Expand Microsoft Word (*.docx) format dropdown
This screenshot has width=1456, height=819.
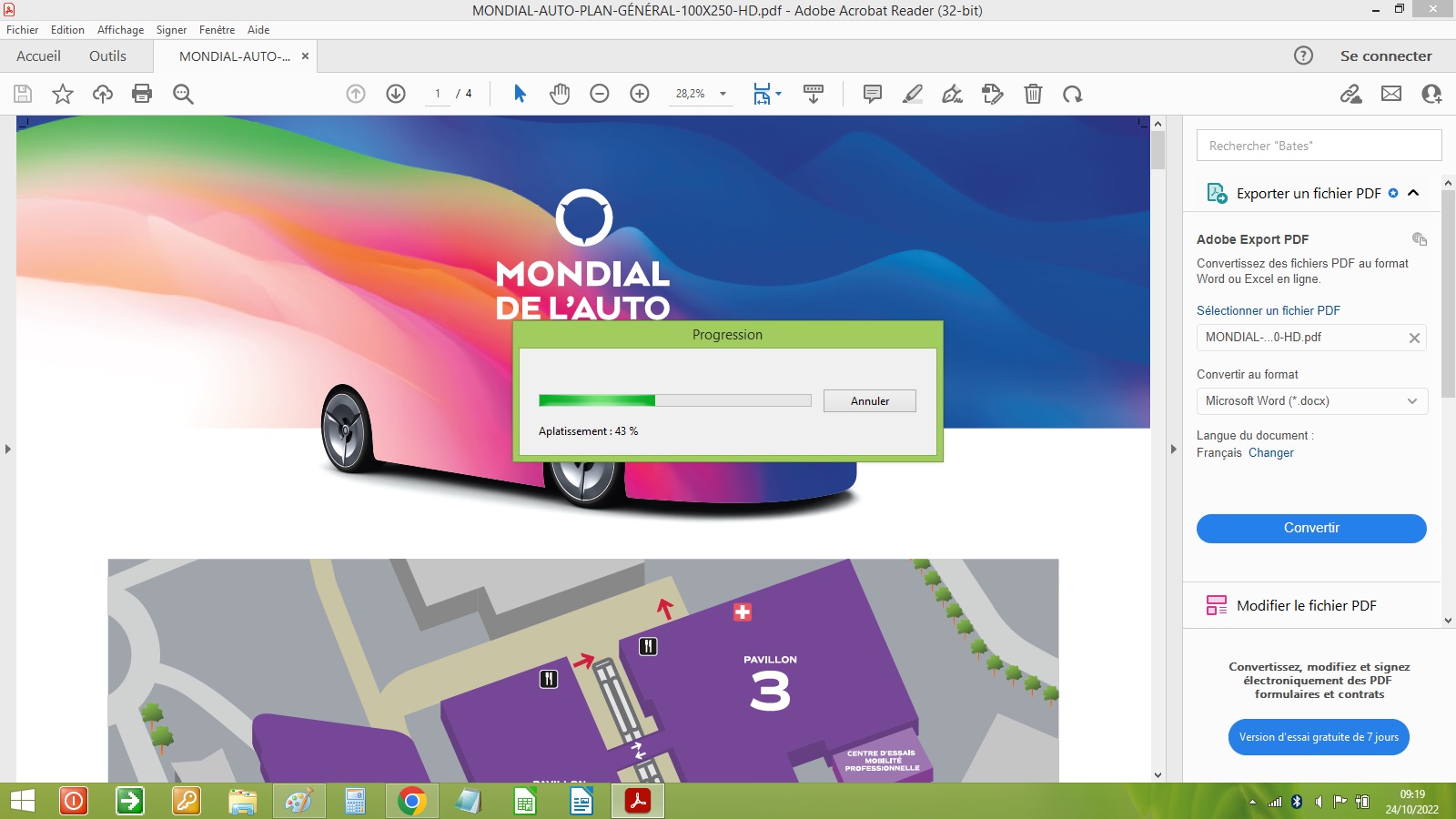(1311, 401)
